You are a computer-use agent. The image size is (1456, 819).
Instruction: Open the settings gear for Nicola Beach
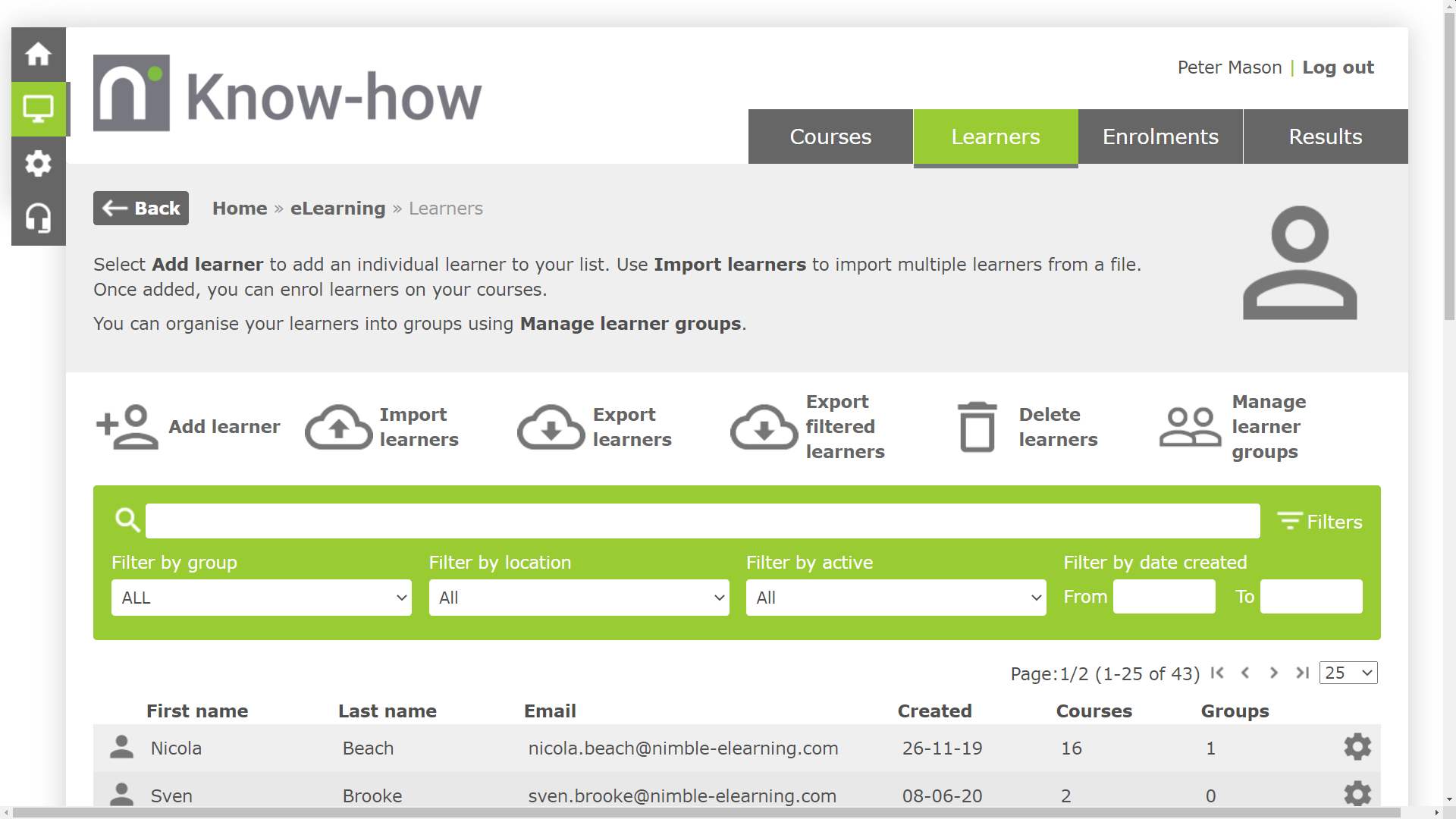tap(1357, 747)
